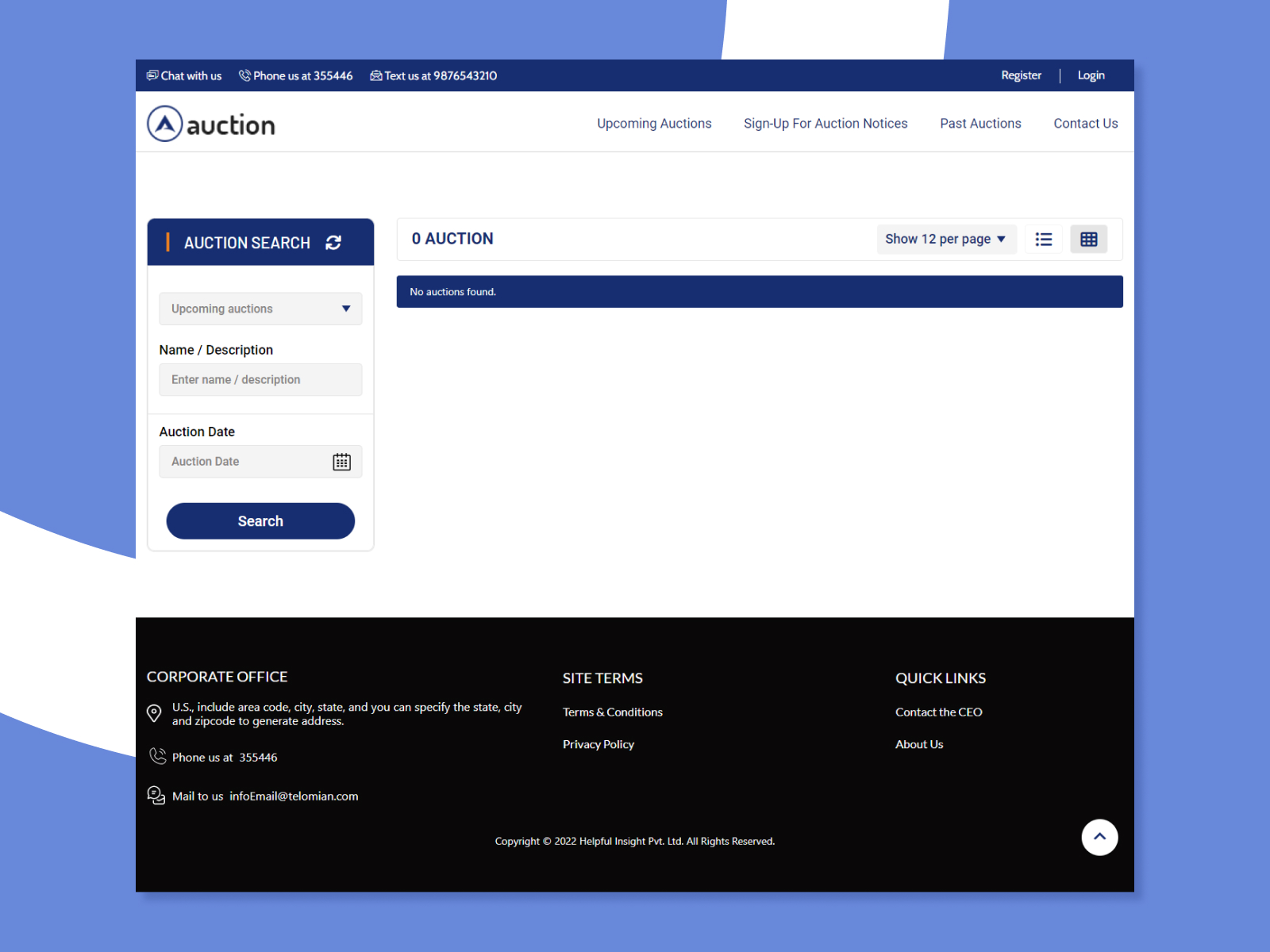Open Contact the CEO quick link
Viewport: 1270px width, 952px height.
(938, 712)
